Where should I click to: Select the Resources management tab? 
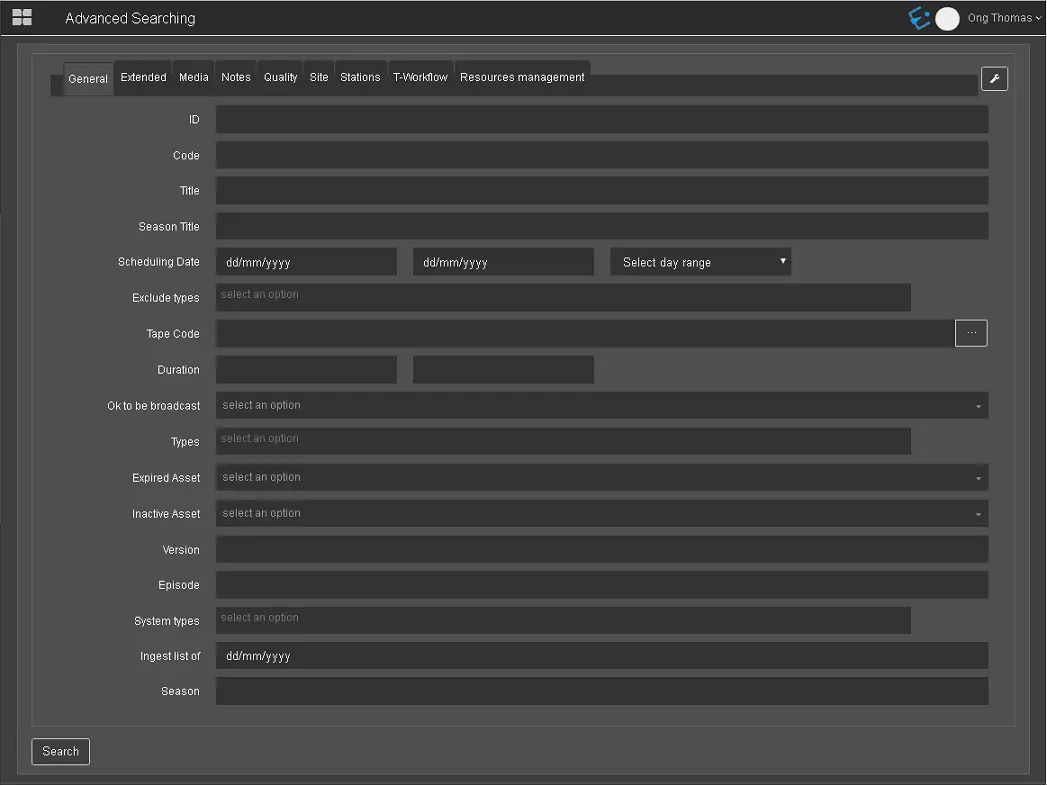tap(522, 77)
